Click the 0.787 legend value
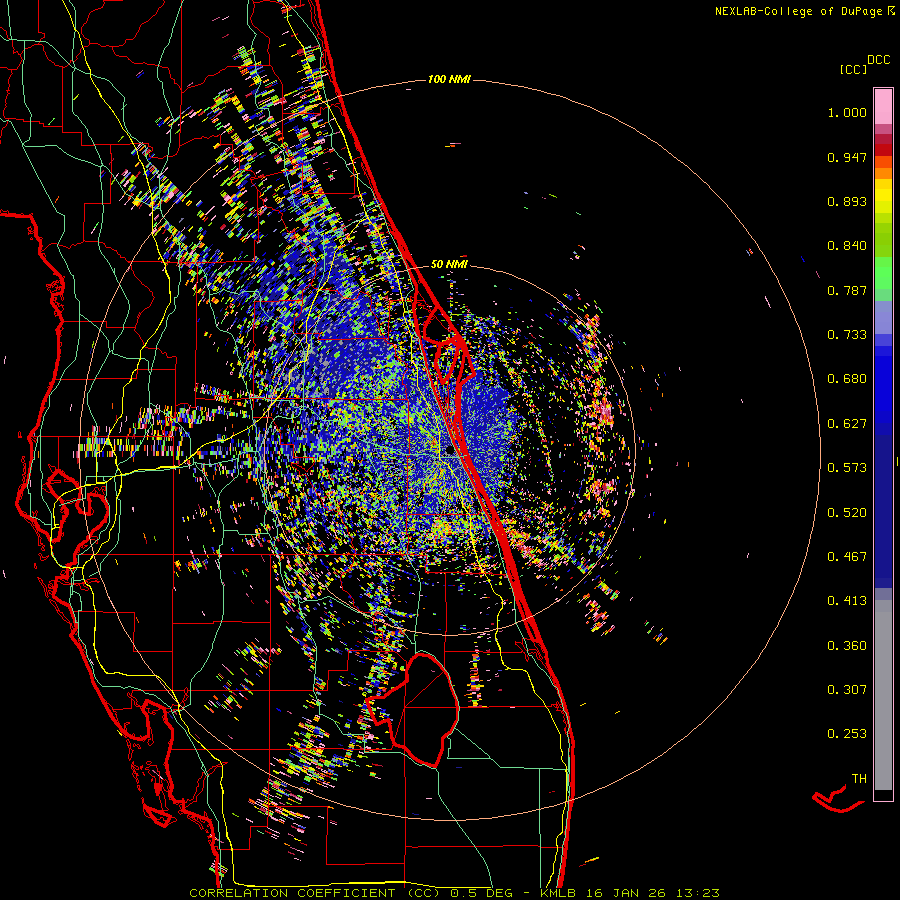The width and height of the screenshot is (900, 900). click(847, 290)
